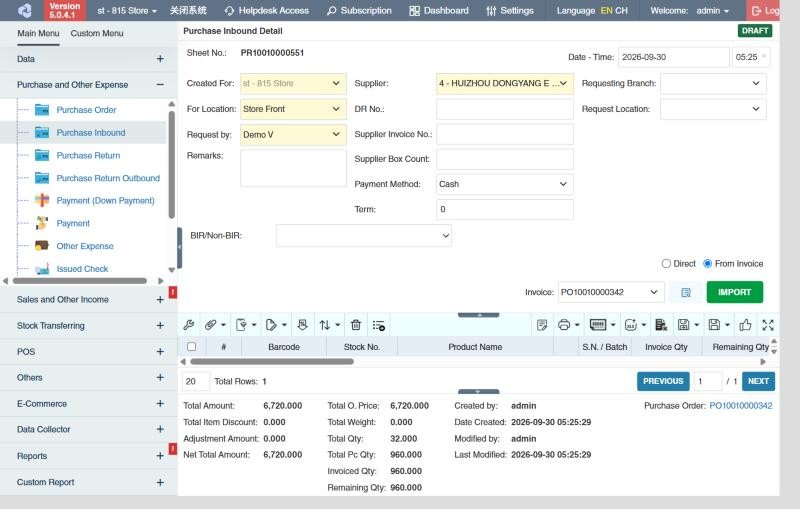Screen dimensions: 800x509
Task: Click the download-to-tray icon in toolbar
Action: pos(303,325)
